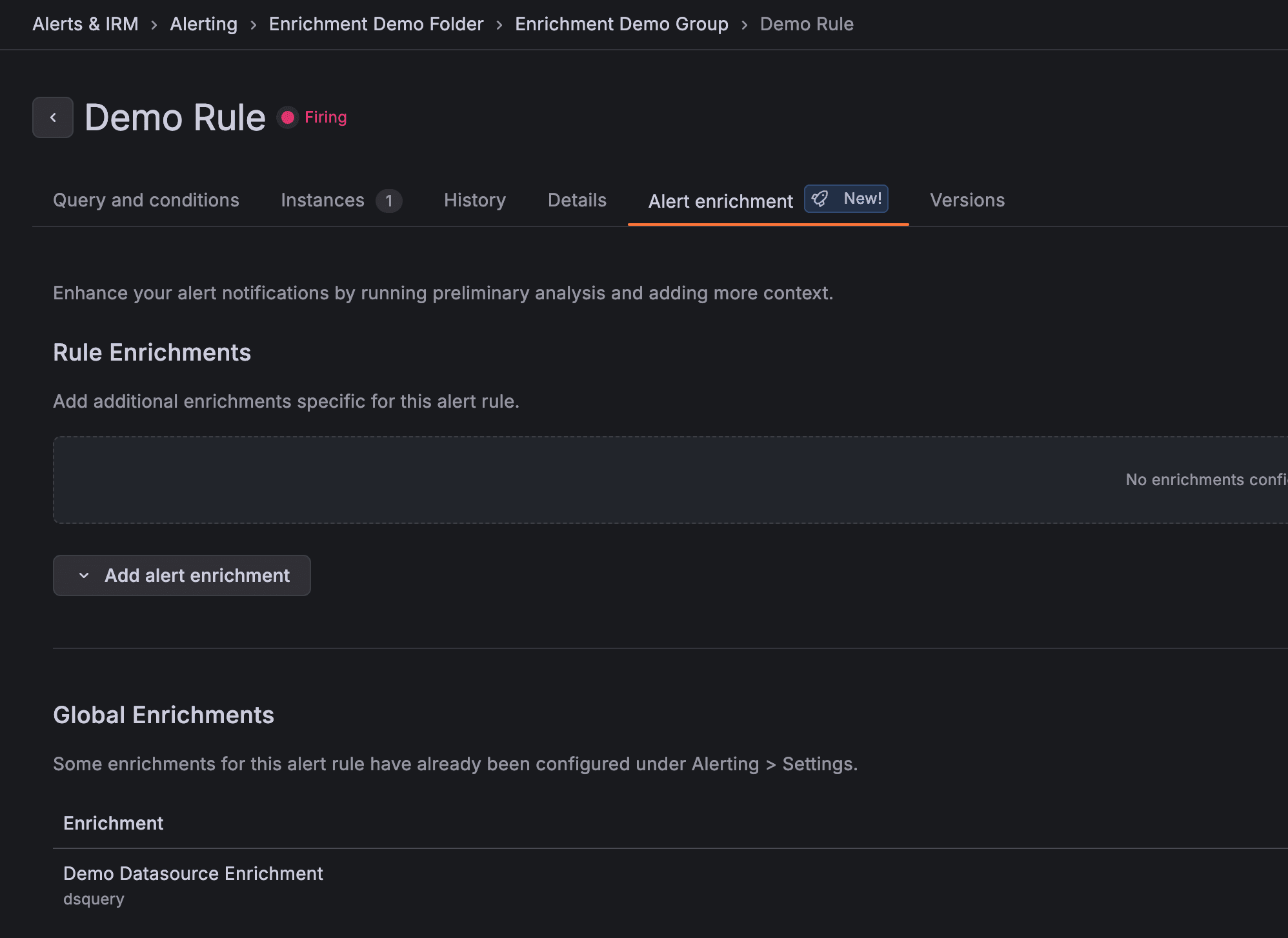Viewport: 1288px width, 938px height.
Task: Navigate to Enrichment Demo Group via breadcrumb
Action: [x=621, y=24]
